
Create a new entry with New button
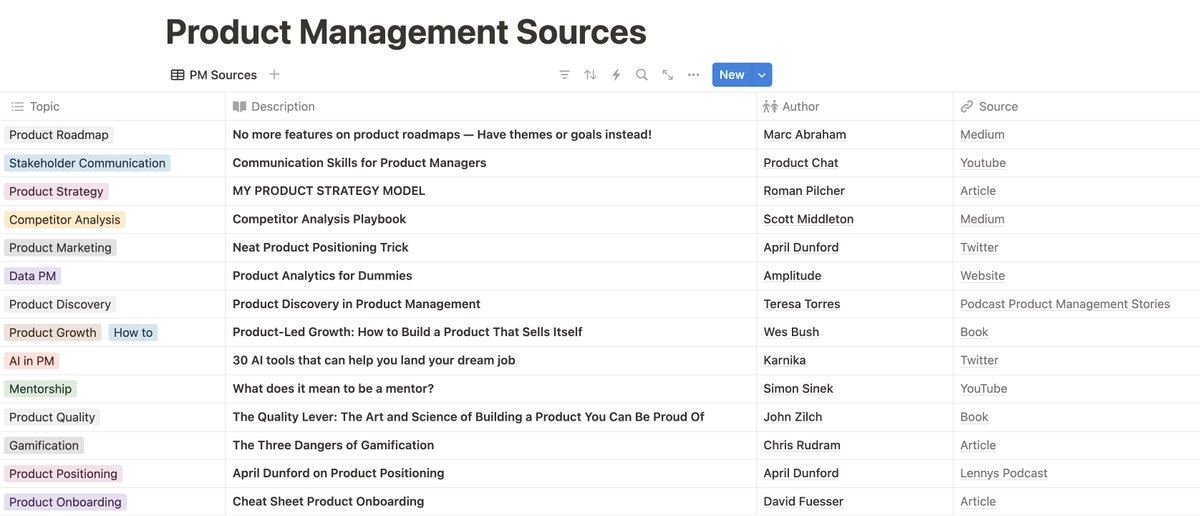[x=732, y=75]
